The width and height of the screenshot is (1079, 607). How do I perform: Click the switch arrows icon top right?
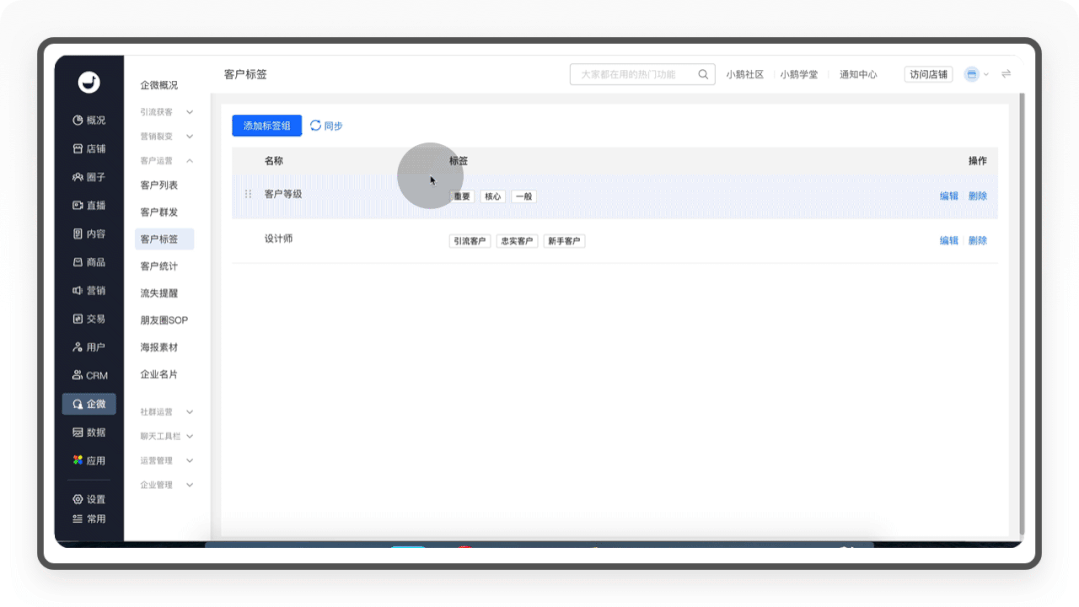1006,74
